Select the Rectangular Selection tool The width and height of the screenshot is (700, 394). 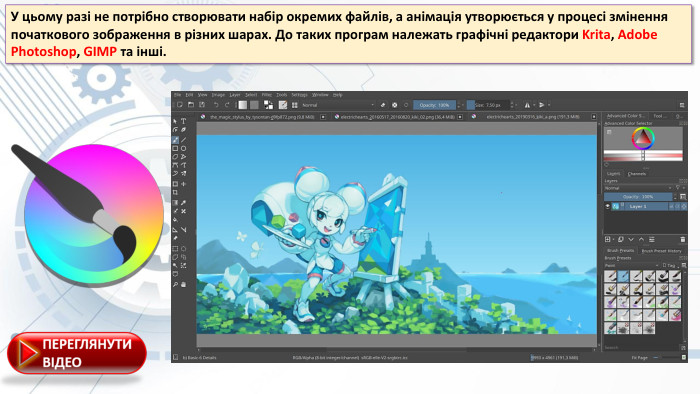point(175,249)
